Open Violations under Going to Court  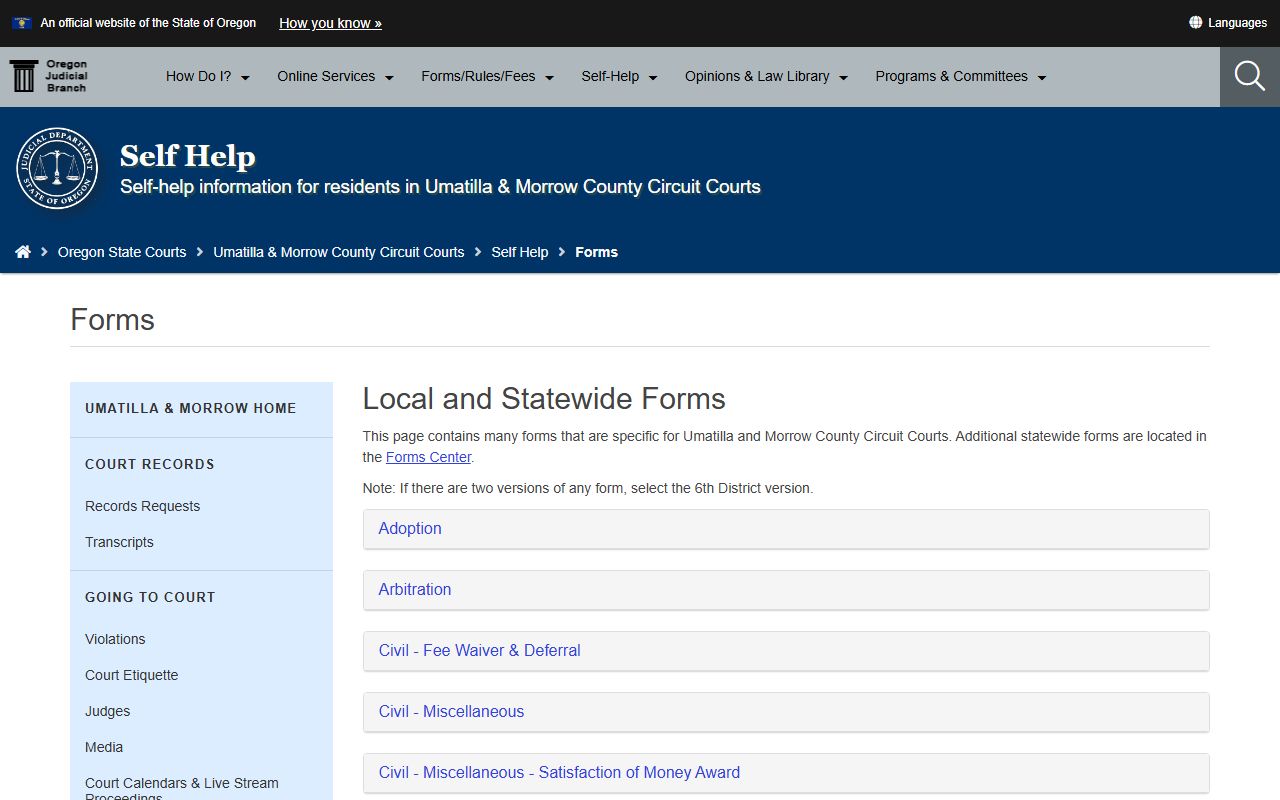click(x=115, y=639)
